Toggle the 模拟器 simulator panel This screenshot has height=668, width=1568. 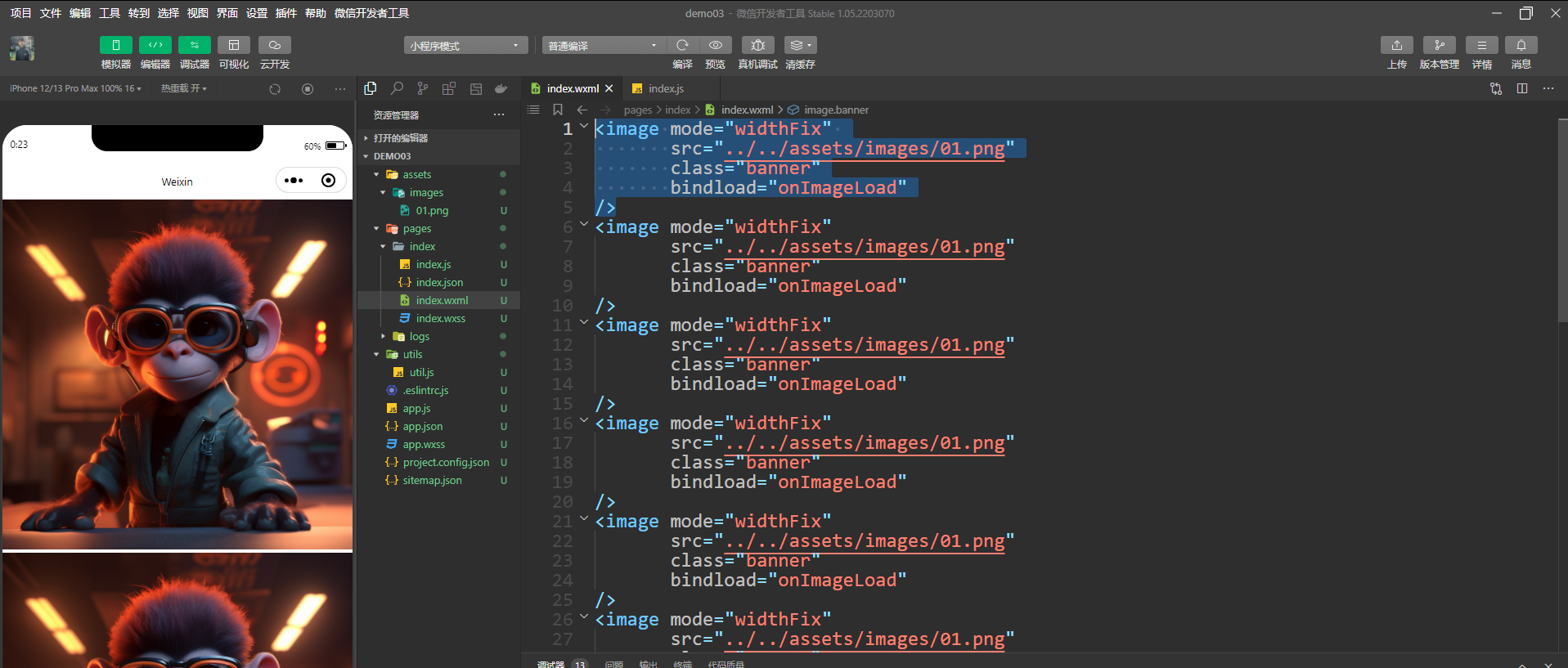tap(115, 45)
